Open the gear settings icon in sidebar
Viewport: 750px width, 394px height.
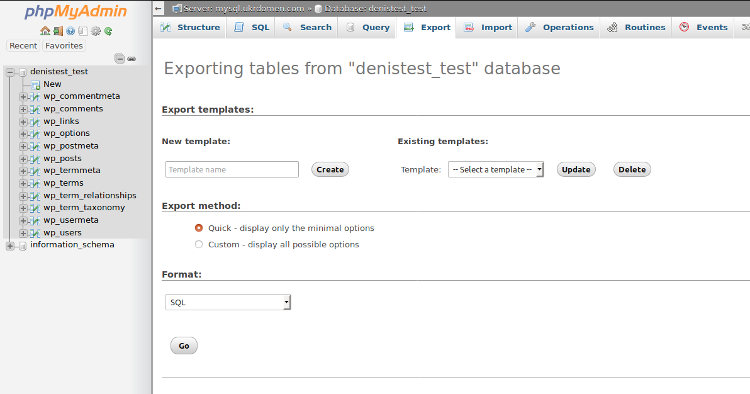click(x=96, y=31)
